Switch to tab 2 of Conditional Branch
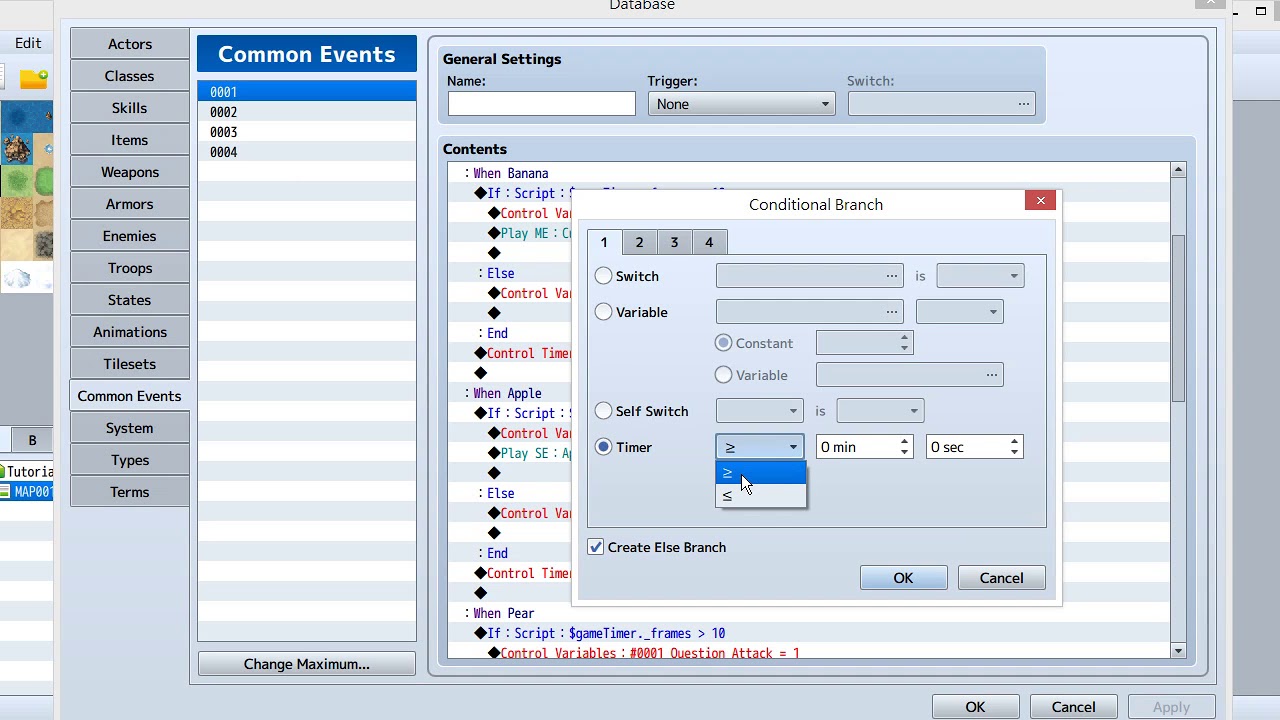Viewport: 1280px width, 720px height. [639, 242]
